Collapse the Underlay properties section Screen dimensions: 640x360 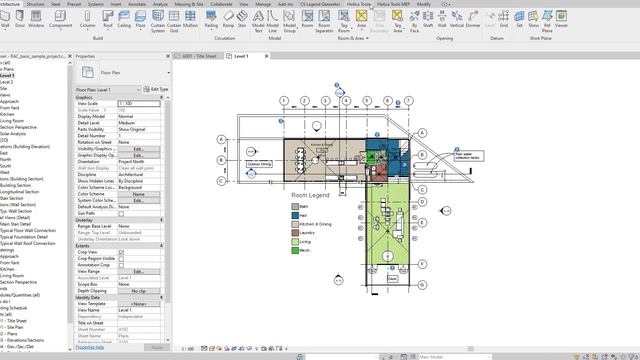pos(162,220)
